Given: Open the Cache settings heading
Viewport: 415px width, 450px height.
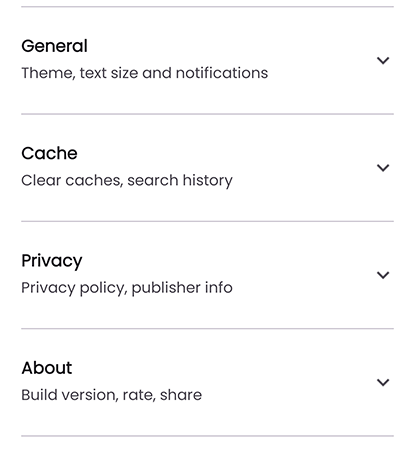Looking at the screenshot, I should coord(49,153).
